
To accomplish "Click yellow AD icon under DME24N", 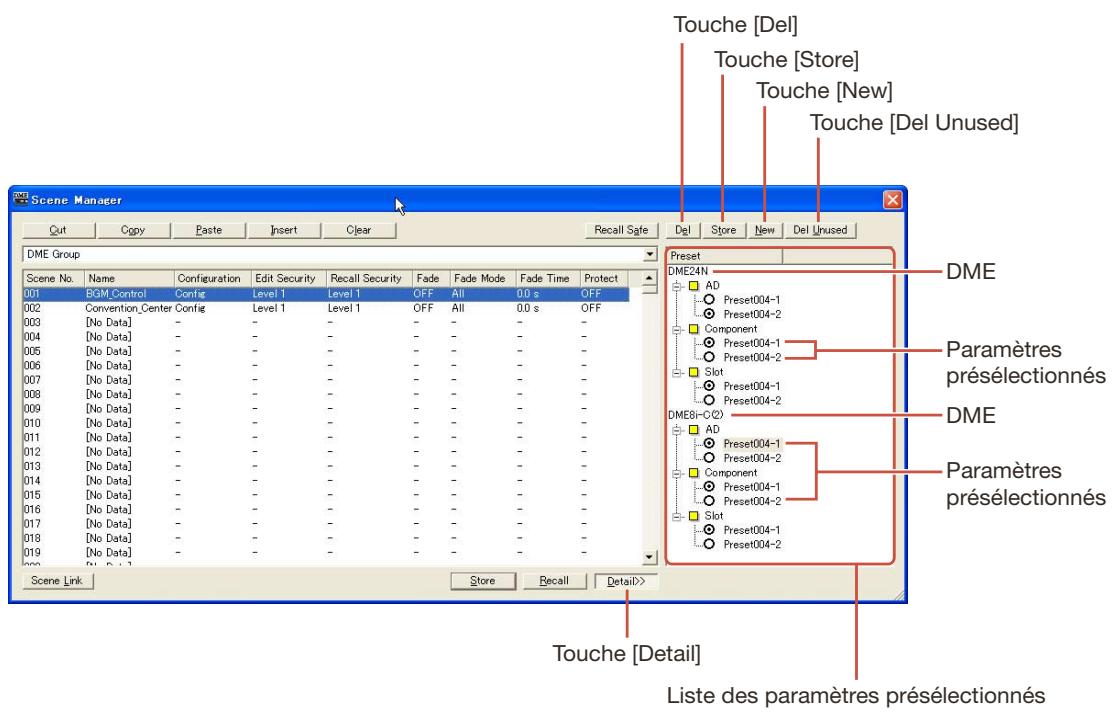I will [x=694, y=286].
